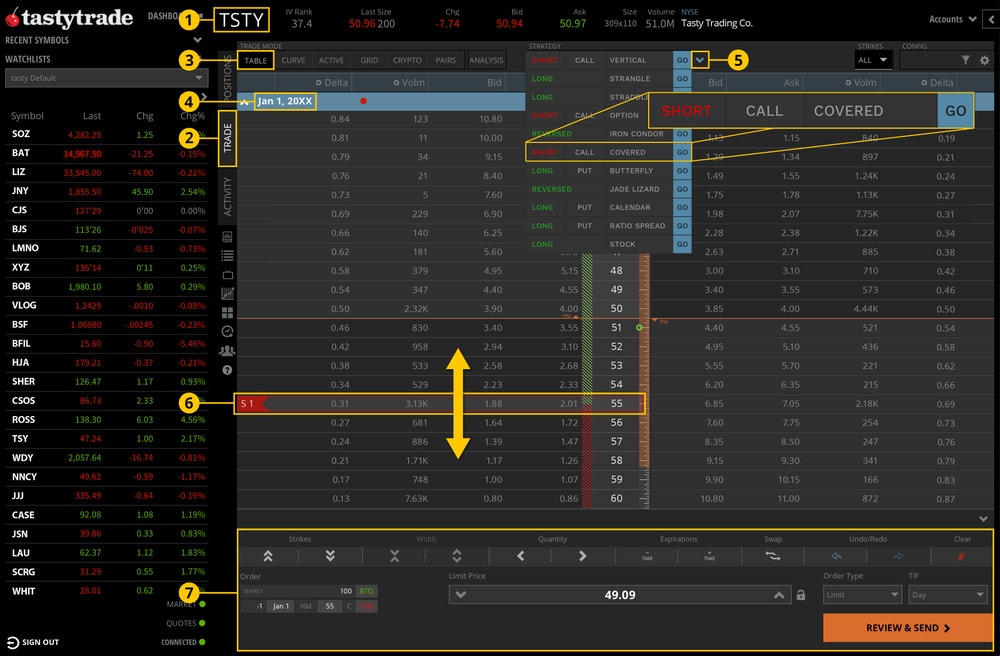Open the vertical ACTIVITY tab

228,196
